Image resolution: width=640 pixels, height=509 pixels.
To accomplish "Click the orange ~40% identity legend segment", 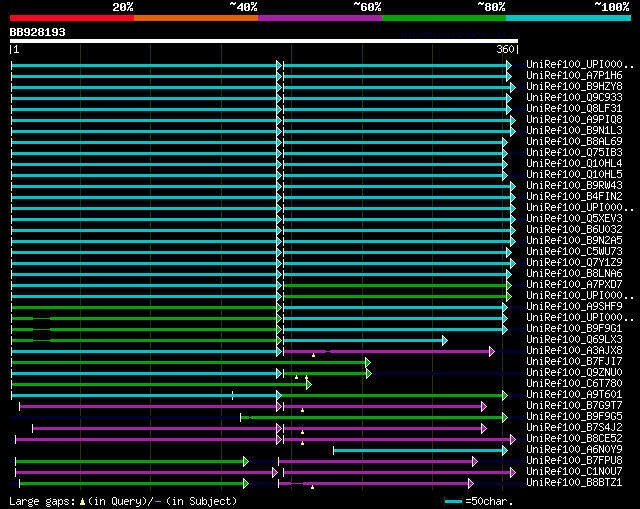I will (196, 18).
